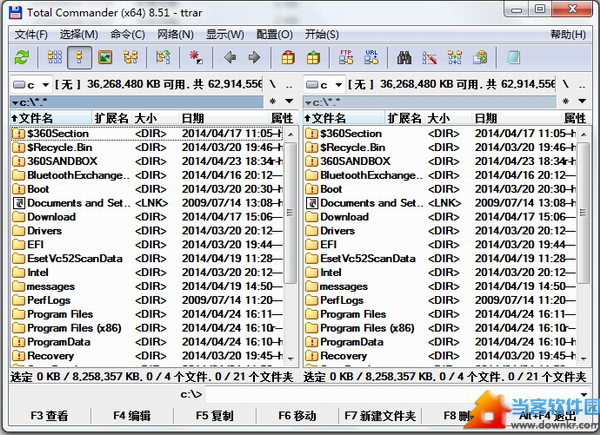Open the 开始(S) menu
This screenshot has width=600, height=435.
point(322,34)
